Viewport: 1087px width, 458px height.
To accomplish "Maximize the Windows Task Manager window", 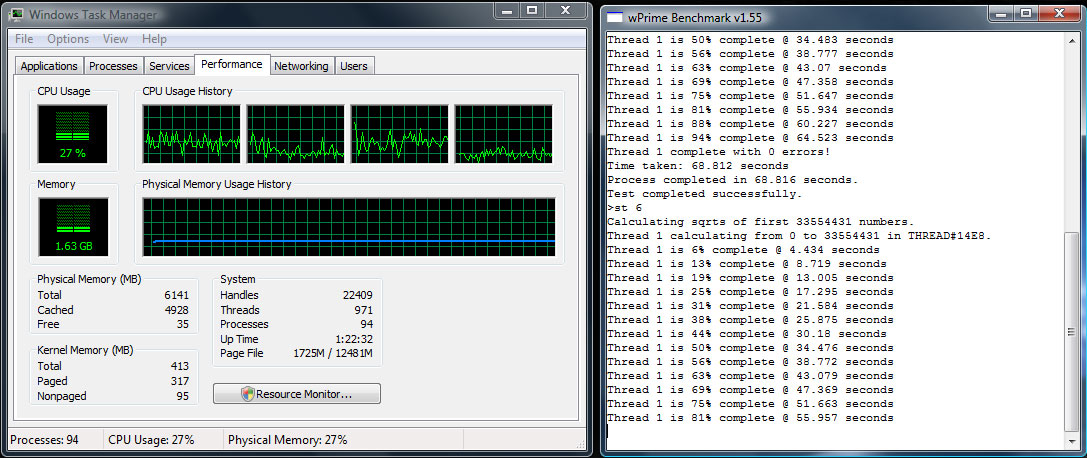I will 532,10.
